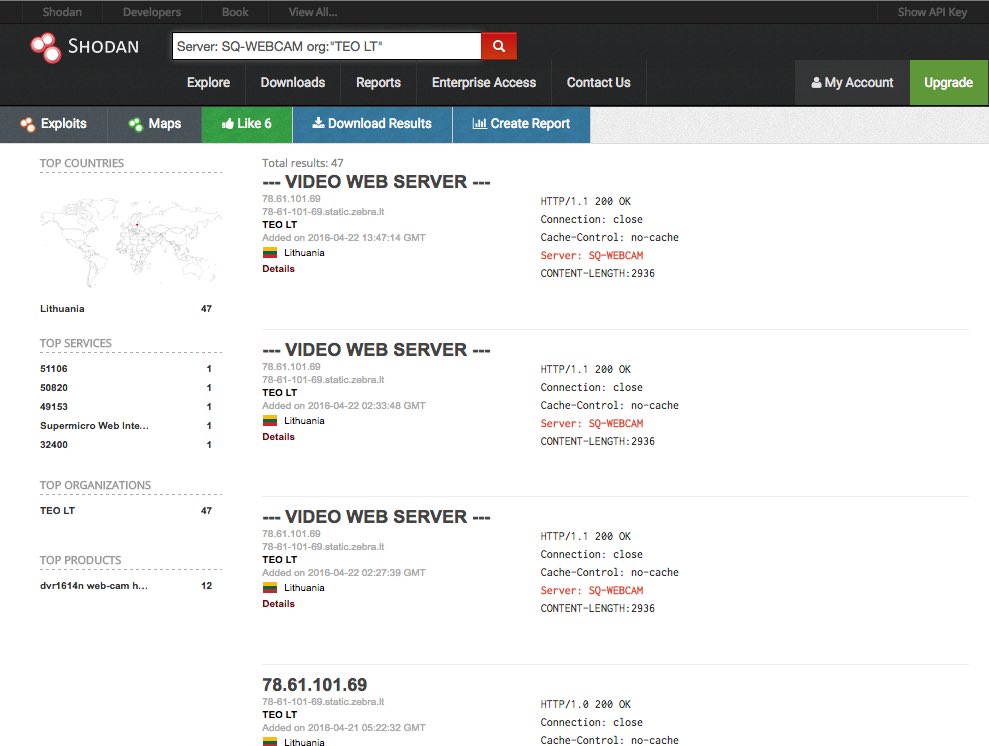Open second VIDEO WEB SERVER result title
Screen dimensions: 989x746
pos(376,349)
